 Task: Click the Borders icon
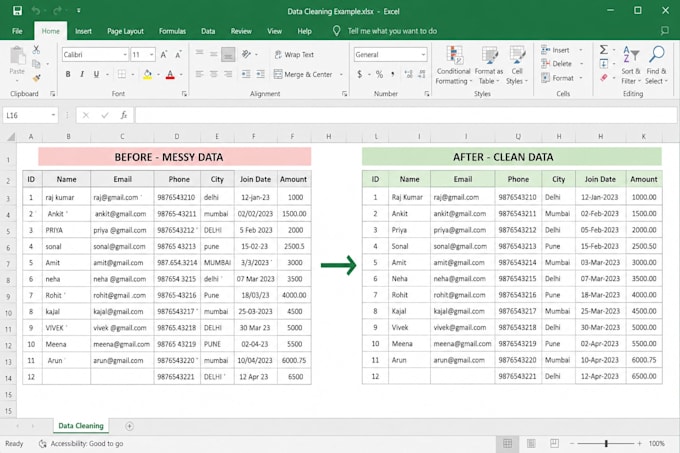coord(122,74)
